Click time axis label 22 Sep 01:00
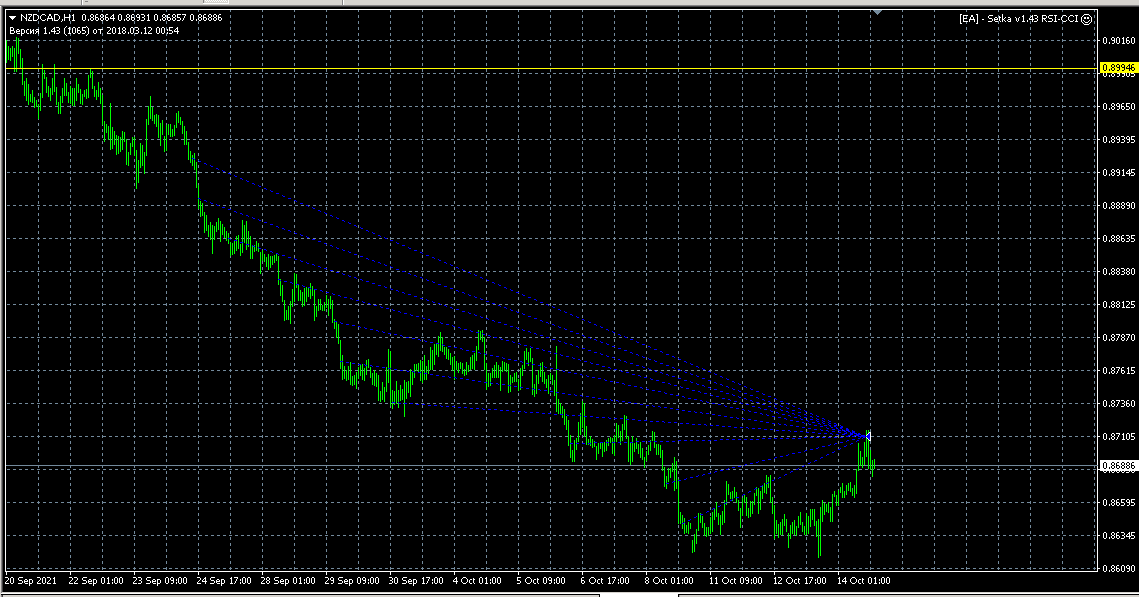Screen dimensions: 1139x597 coord(96,581)
